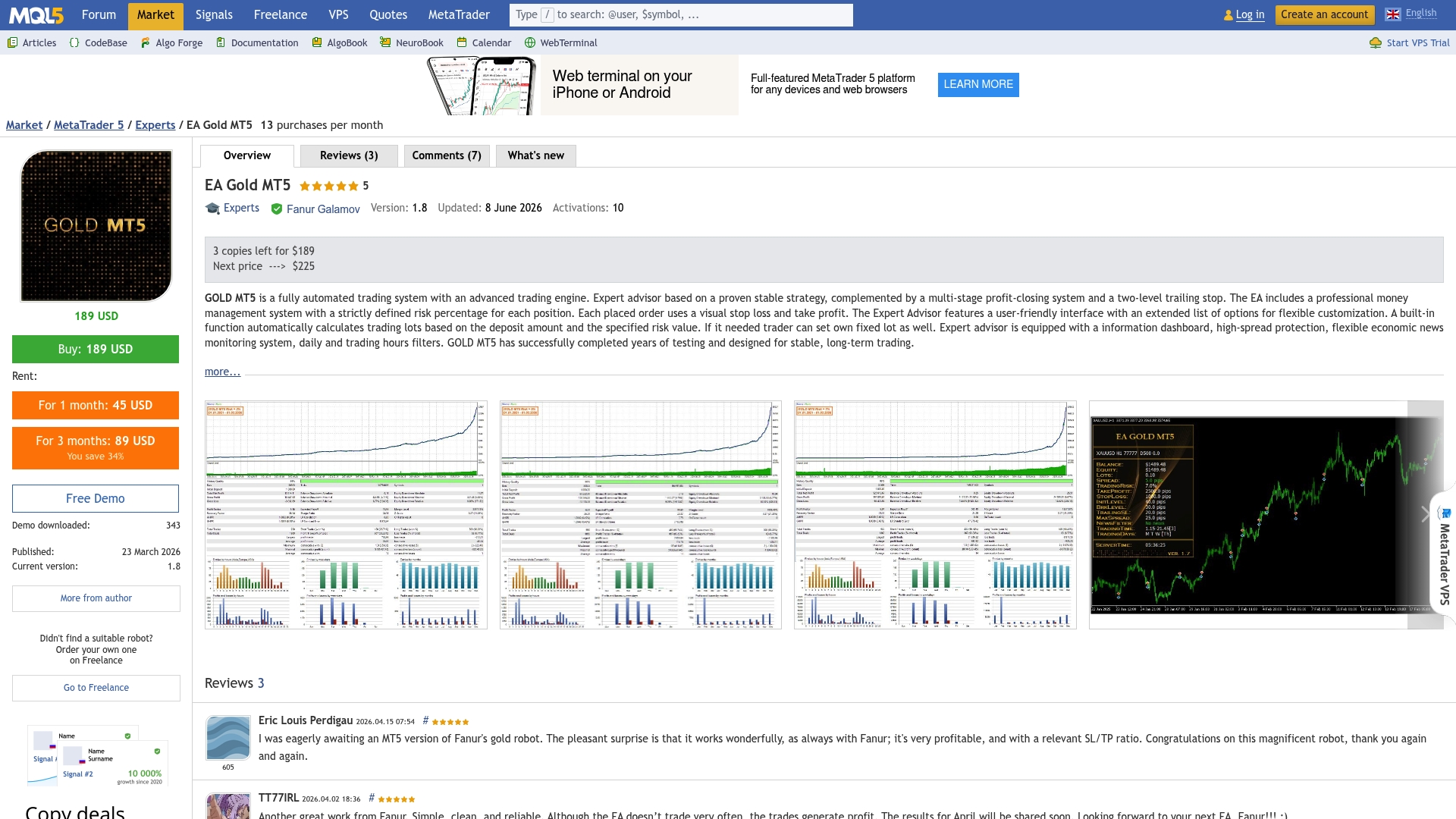The width and height of the screenshot is (1456, 819).
Task: Open TT77IRL's profile name
Action: 279,798
